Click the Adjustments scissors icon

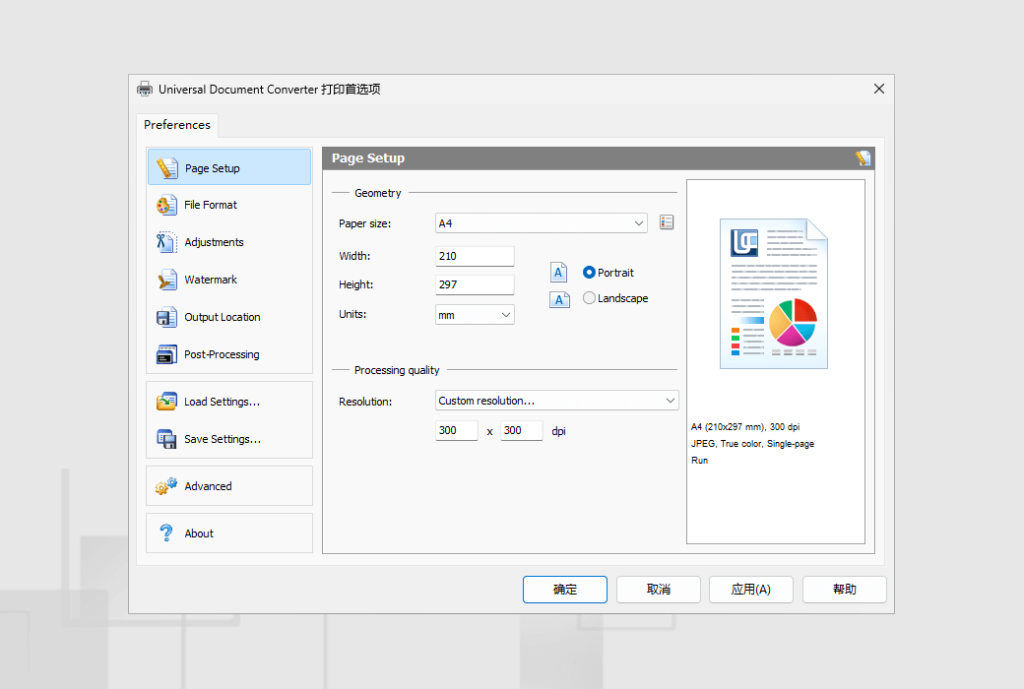(x=167, y=242)
